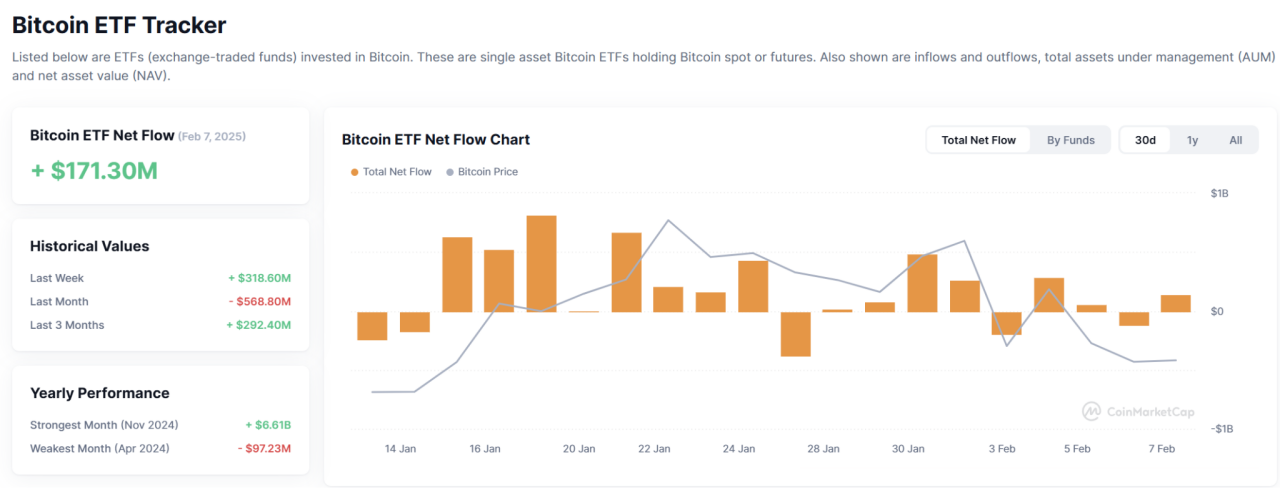The height and width of the screenshot is (488, 1280).
Task: Toggle the Total Net Flow legend dot
Action: click(354, 172)
